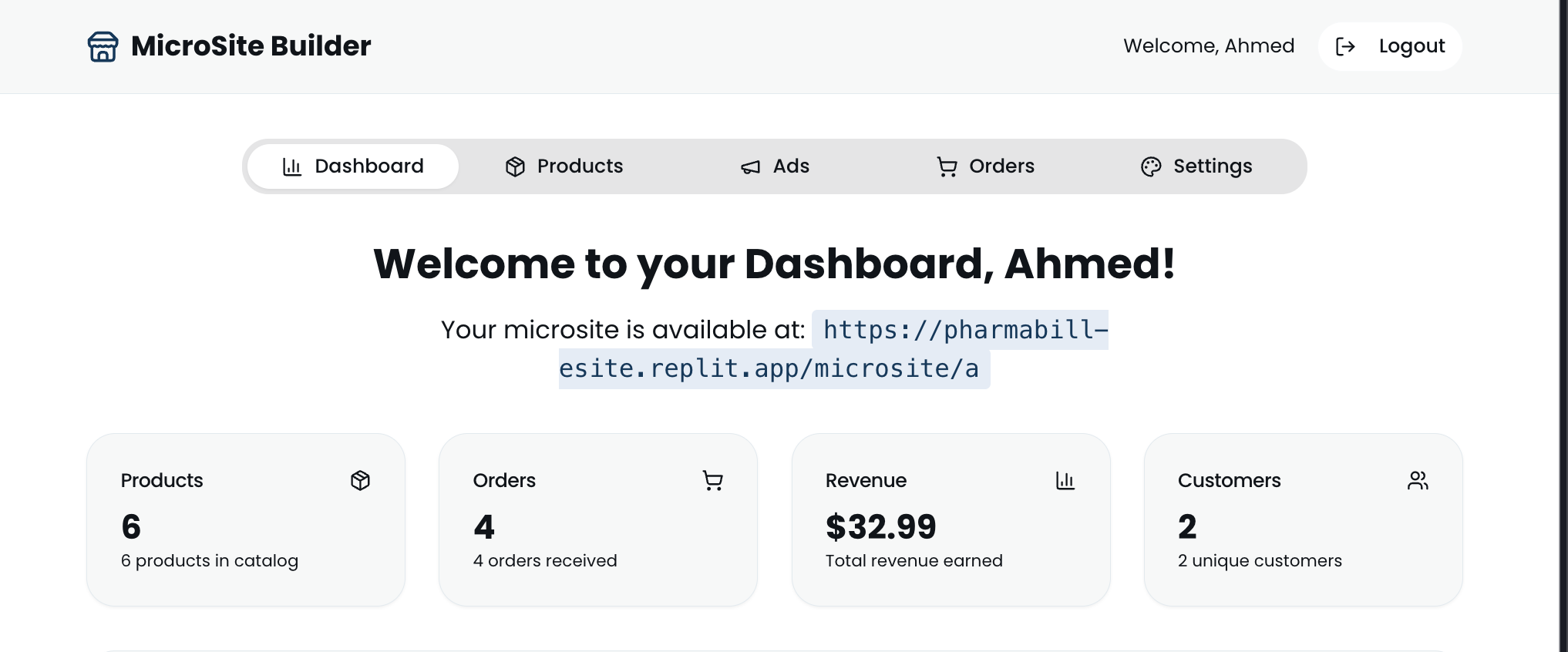Click the bar chart icon in Dashboard tab
Screen dimensions: 1568x652
(292, 166)
